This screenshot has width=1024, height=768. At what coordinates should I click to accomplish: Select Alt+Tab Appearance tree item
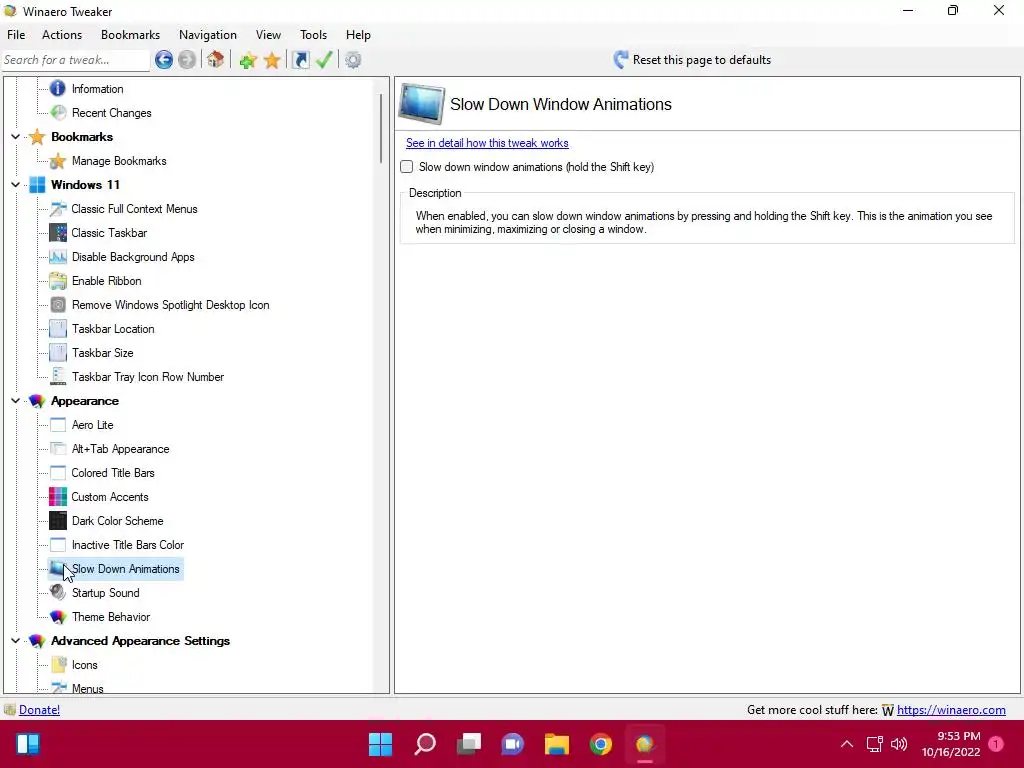pyautogui.click(x=120, y=449)
